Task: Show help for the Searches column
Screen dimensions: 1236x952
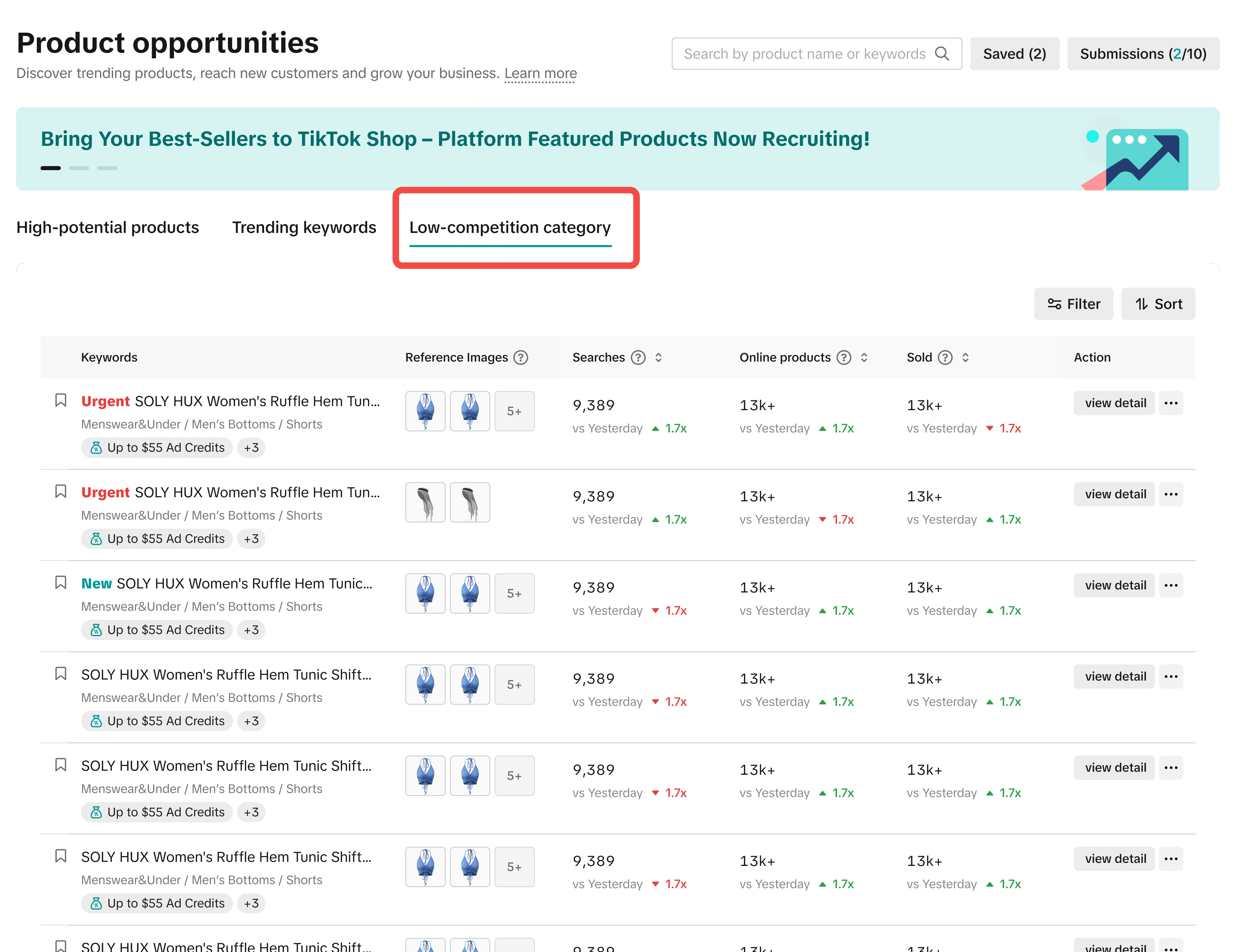Action: [638, 358]
